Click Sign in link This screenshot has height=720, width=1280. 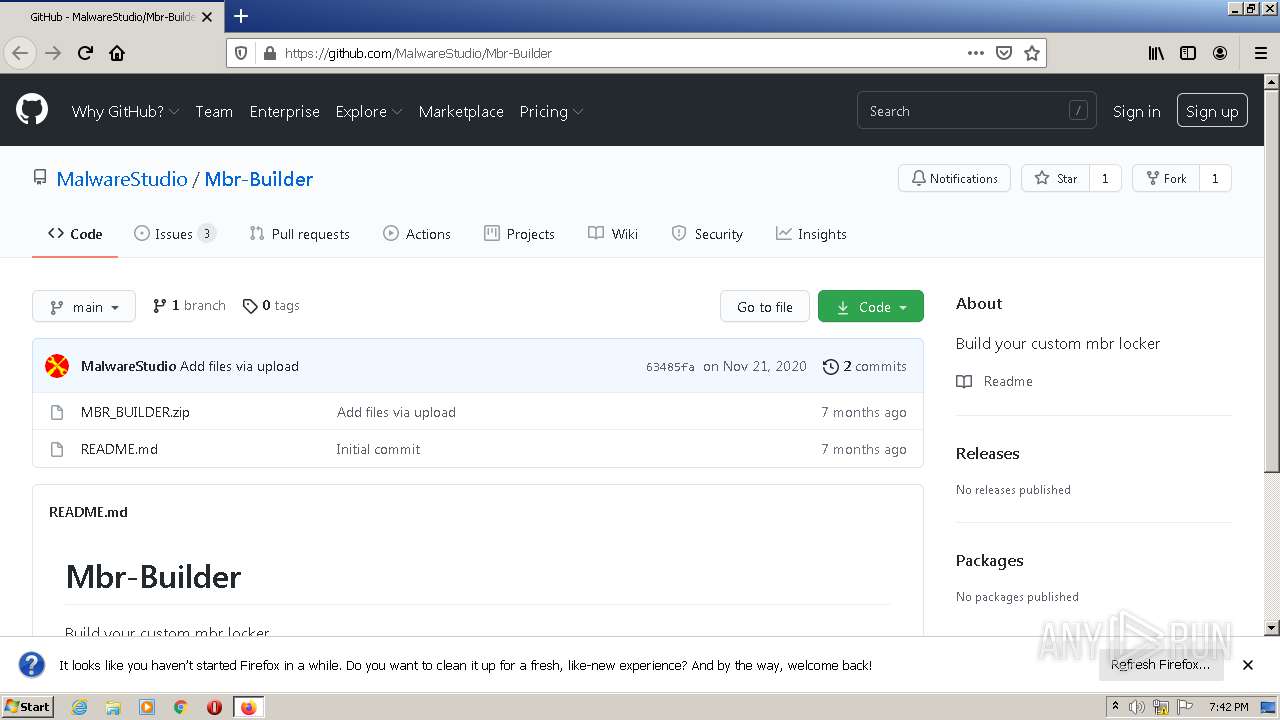[x=1137, y=111]
